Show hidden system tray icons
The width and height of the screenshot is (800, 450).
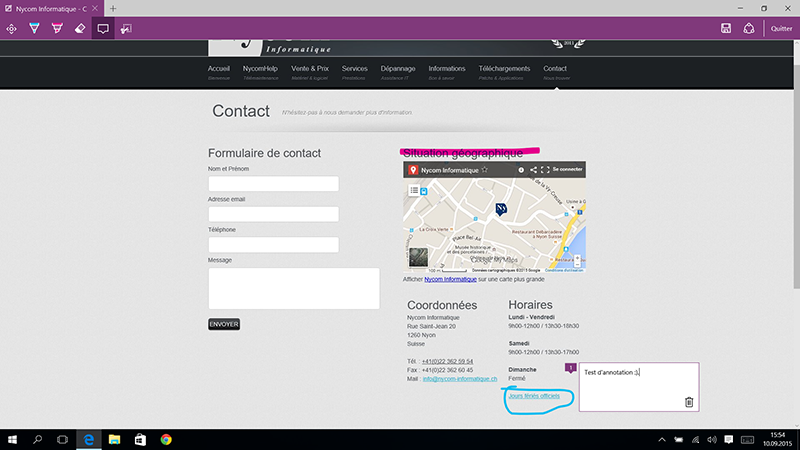662,439
